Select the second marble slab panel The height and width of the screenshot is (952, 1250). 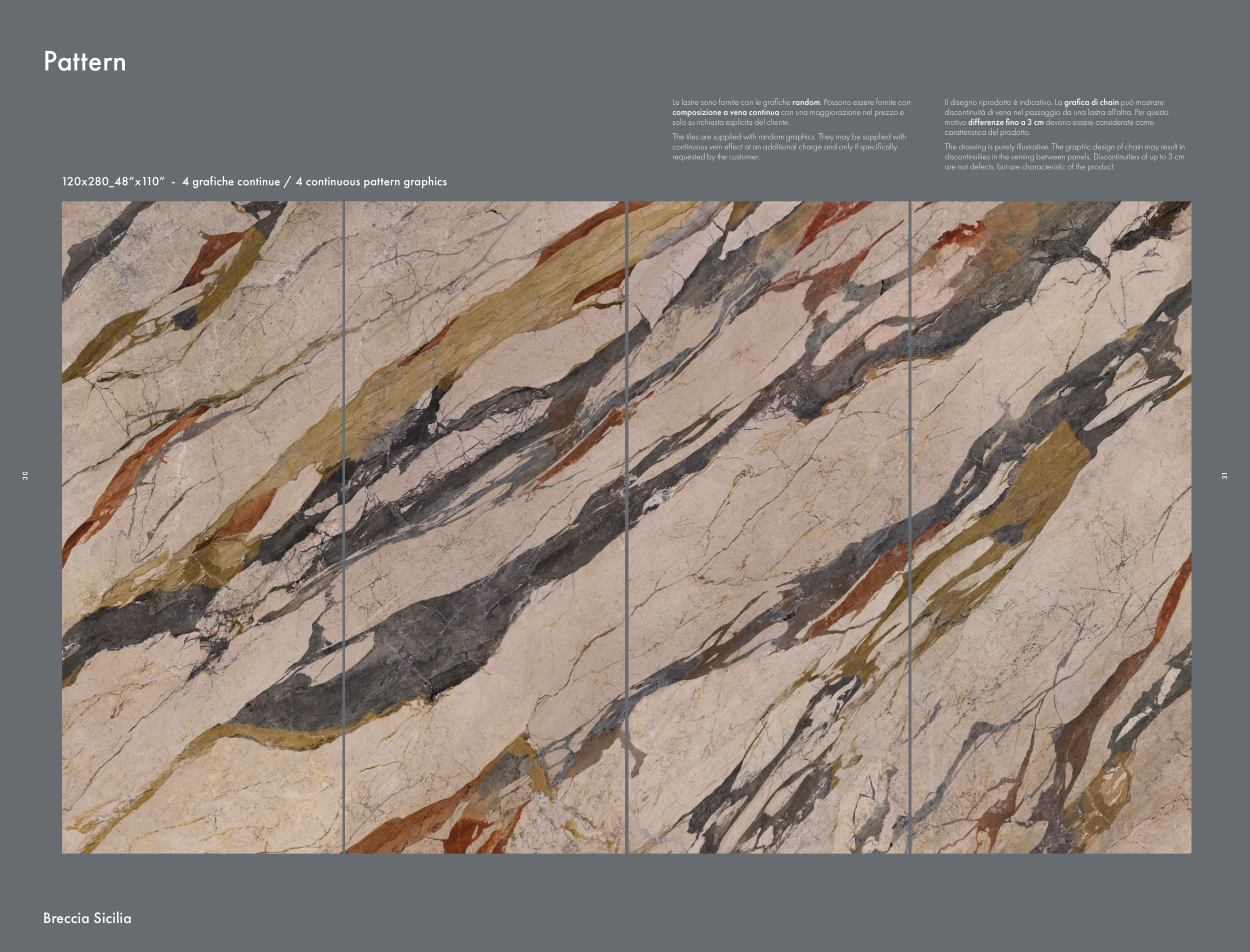coord(484,527)
